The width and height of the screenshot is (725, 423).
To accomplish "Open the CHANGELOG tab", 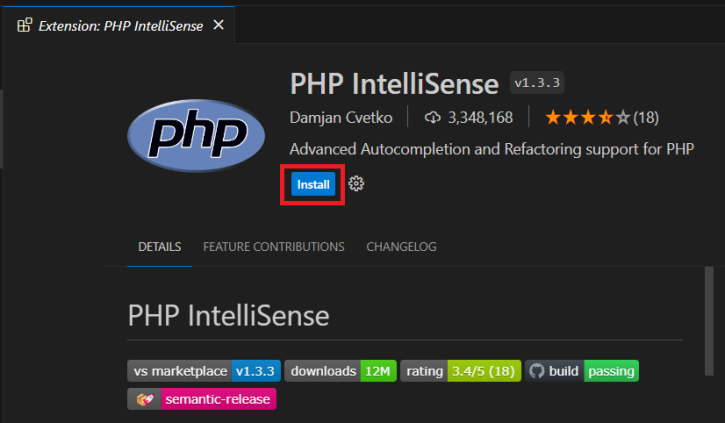I will [x=401, y=247].
